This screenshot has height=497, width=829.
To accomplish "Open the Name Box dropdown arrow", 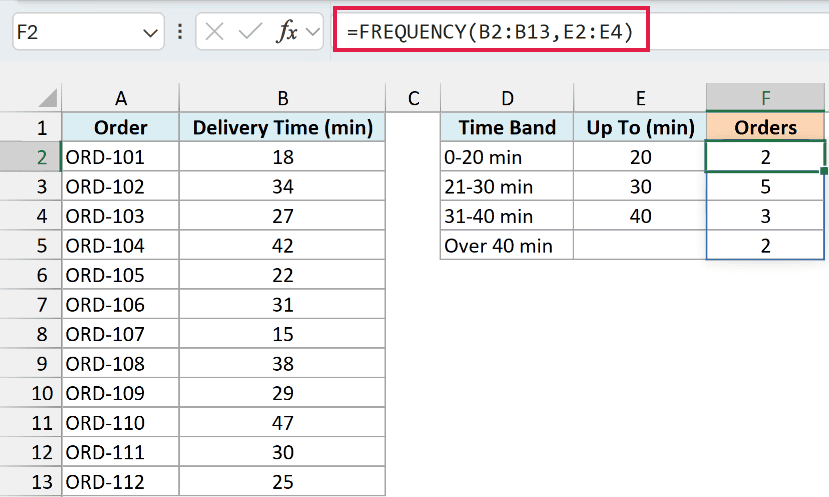I will (150, 33).
